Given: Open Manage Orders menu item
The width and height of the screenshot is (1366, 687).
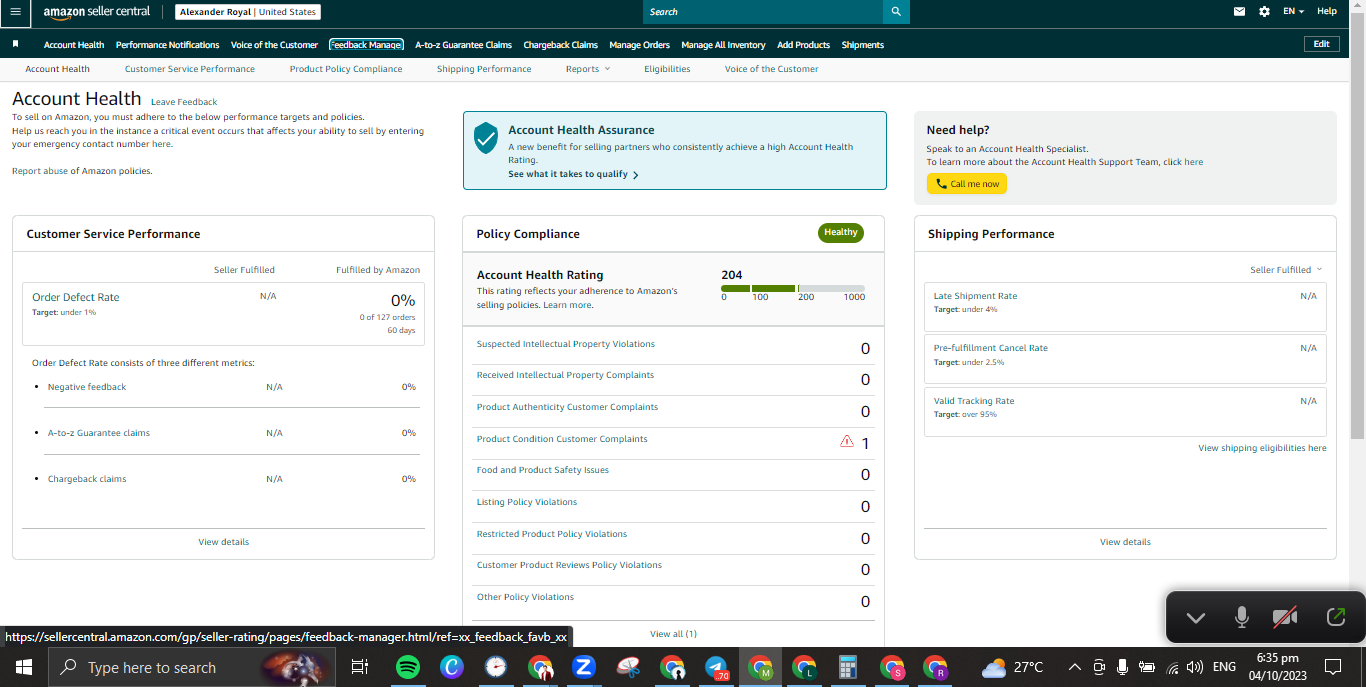Looking at the screenshot, I should (639, 45).
